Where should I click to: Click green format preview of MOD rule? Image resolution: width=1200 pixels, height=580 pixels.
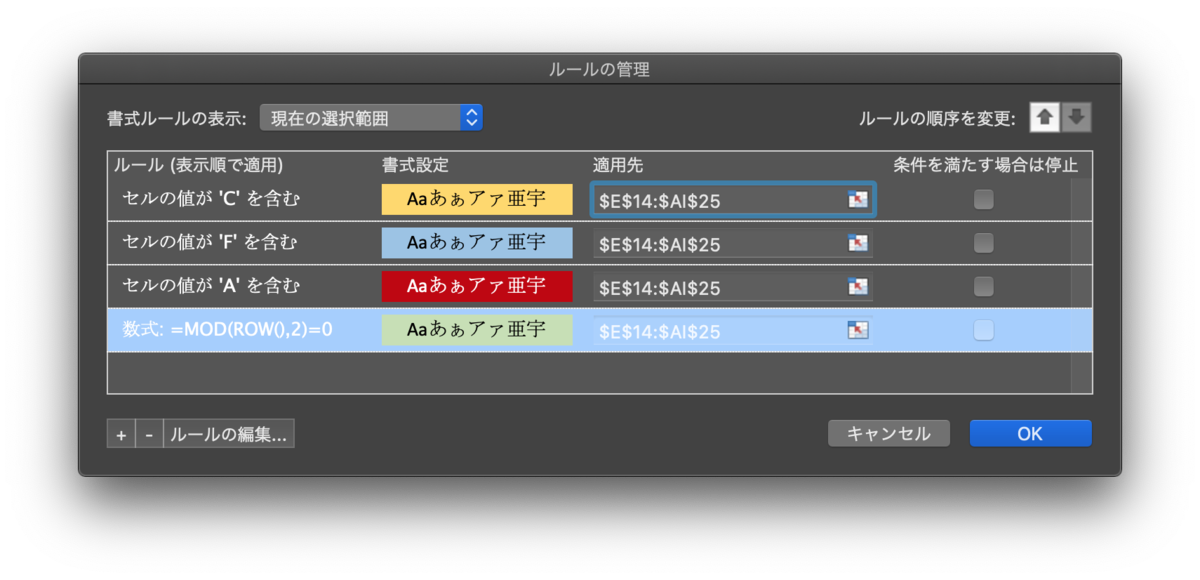click(477, 330)
